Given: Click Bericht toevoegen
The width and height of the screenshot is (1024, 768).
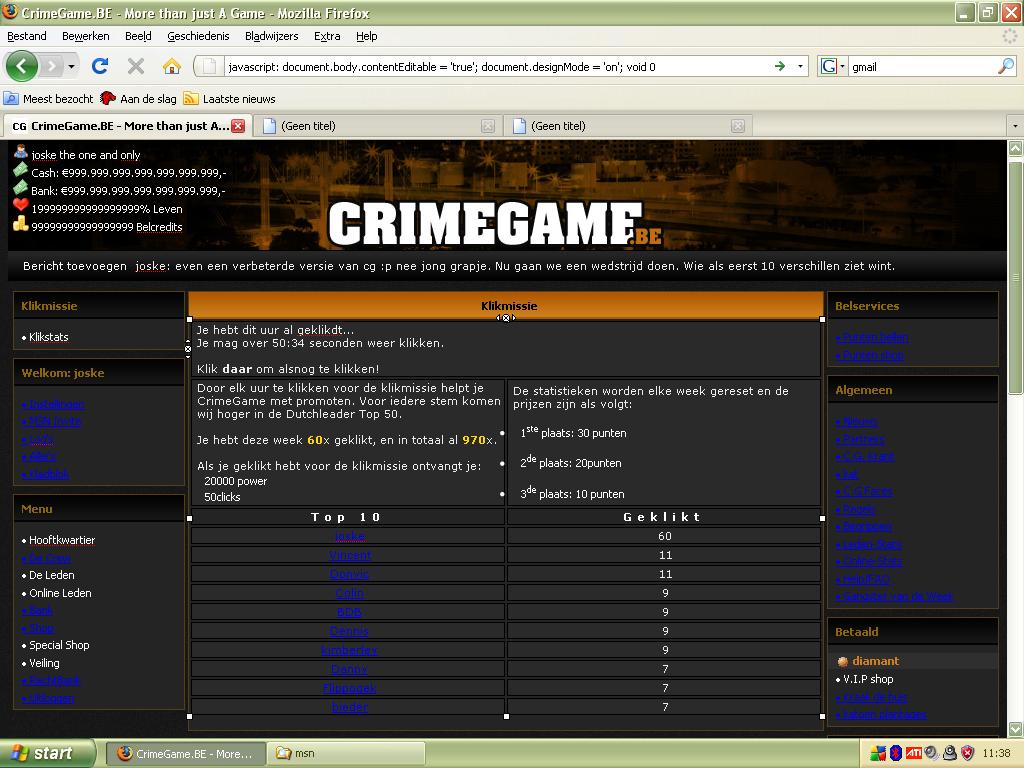Looking at the screenshot, I should [x=74, y=266].
